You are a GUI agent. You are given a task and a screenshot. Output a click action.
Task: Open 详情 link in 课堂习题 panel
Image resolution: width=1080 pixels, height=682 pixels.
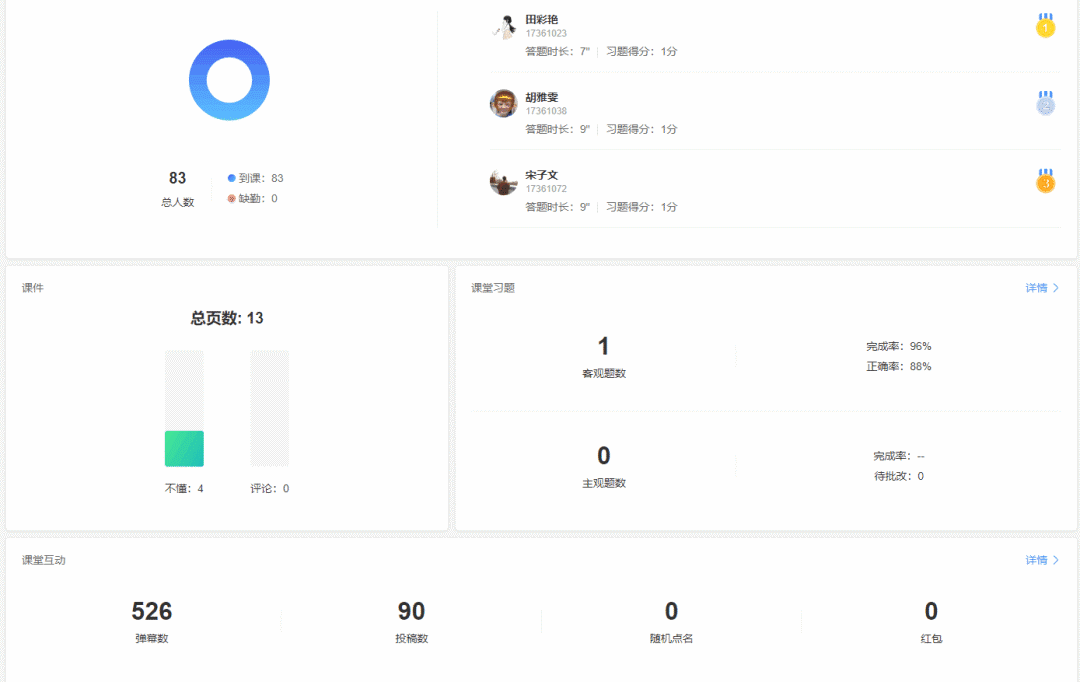click(1036, 288)
